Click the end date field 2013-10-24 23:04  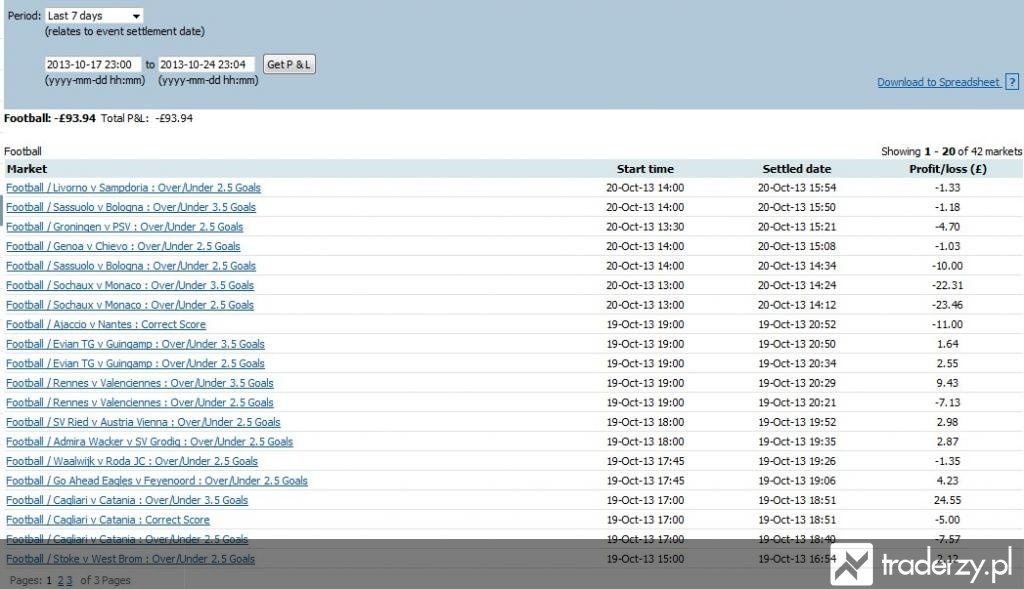[x=206, y=65]
